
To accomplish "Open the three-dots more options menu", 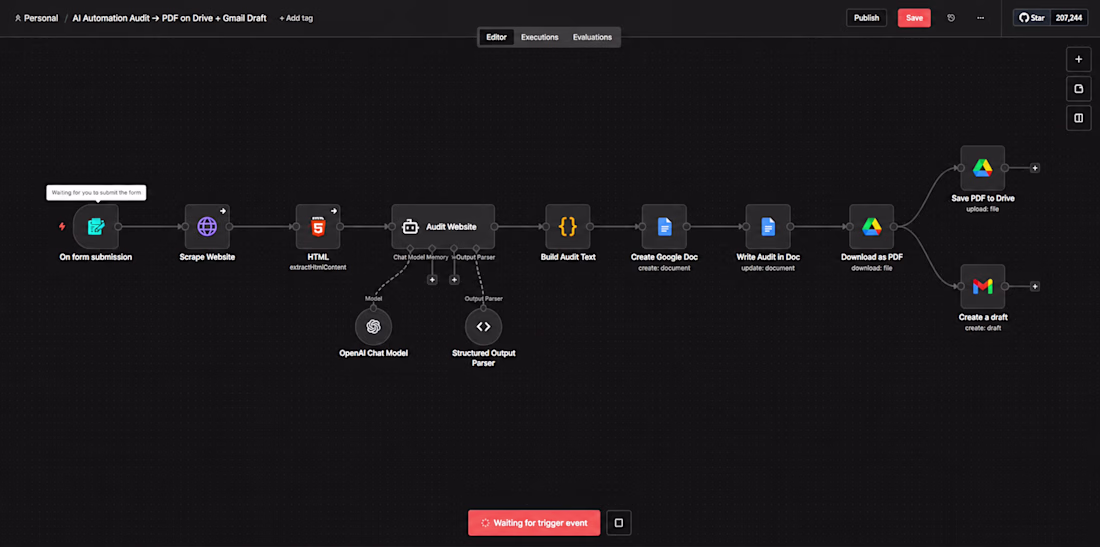I will point(980,18).
